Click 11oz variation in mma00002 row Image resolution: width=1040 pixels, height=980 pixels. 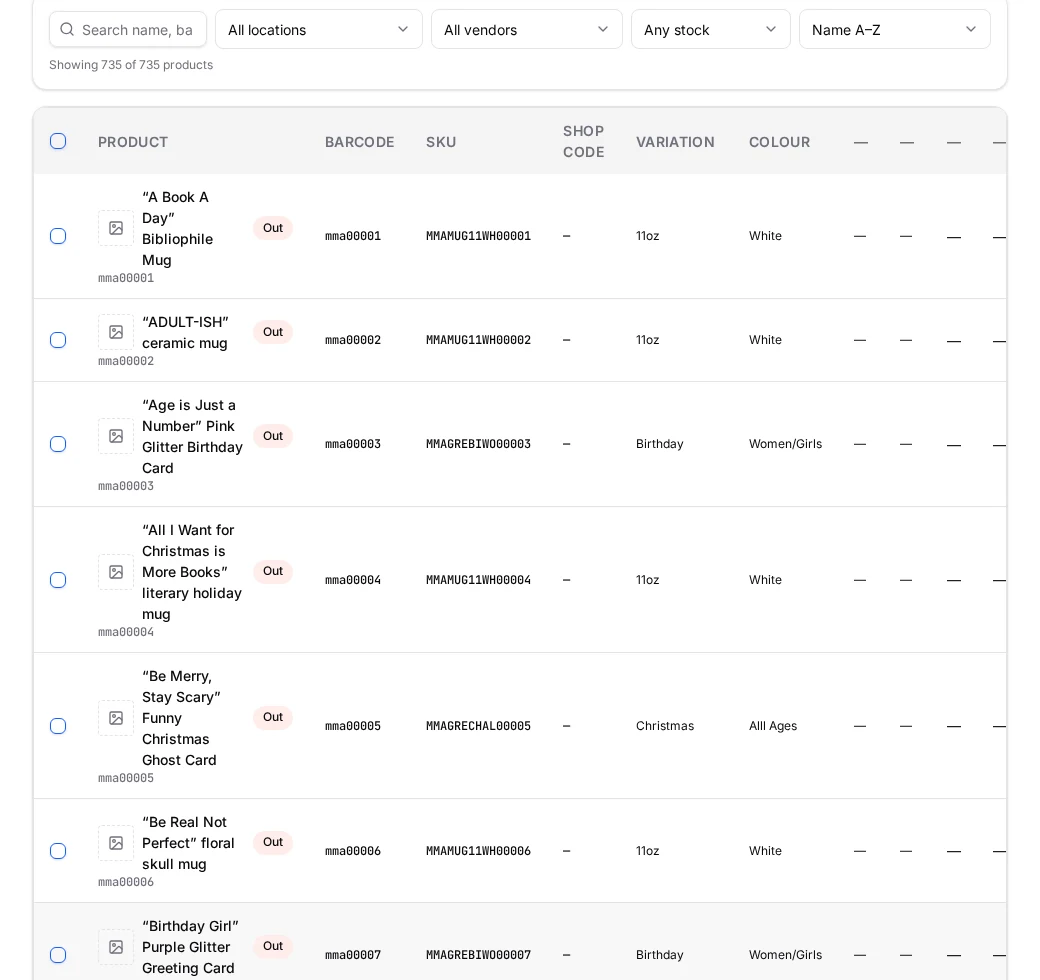click(647, 340)
